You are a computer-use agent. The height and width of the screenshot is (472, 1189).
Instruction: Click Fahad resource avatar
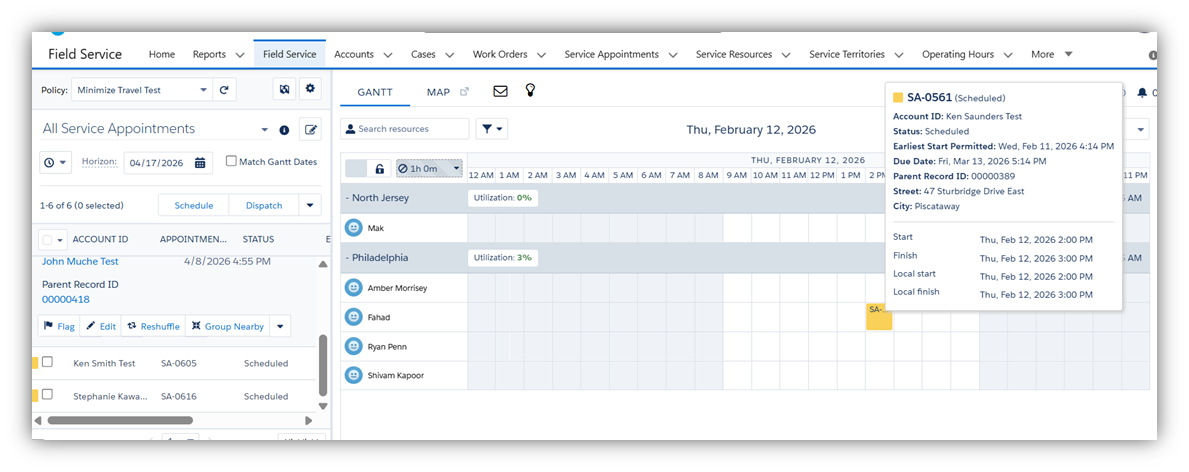click(x=353, y=317)
